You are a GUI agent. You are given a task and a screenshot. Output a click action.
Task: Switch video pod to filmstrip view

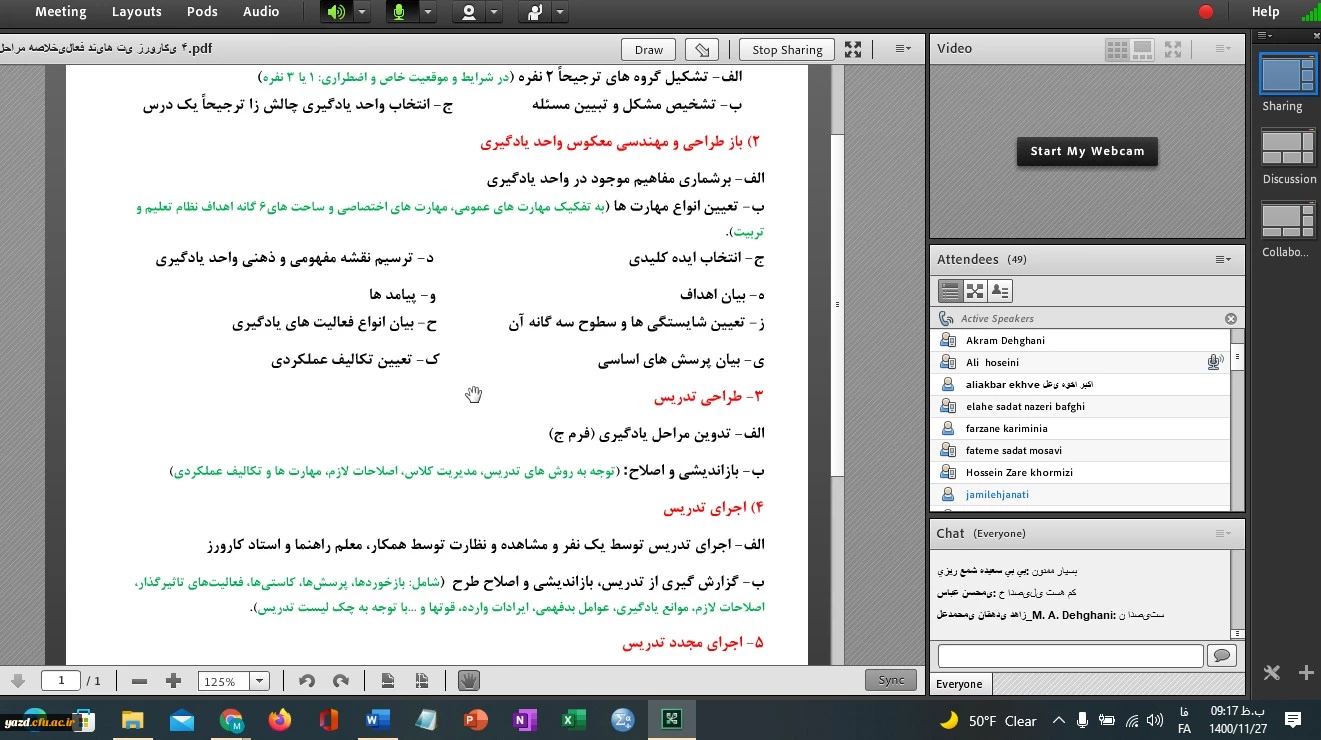pyautogui.click(x=1141, y=48)
